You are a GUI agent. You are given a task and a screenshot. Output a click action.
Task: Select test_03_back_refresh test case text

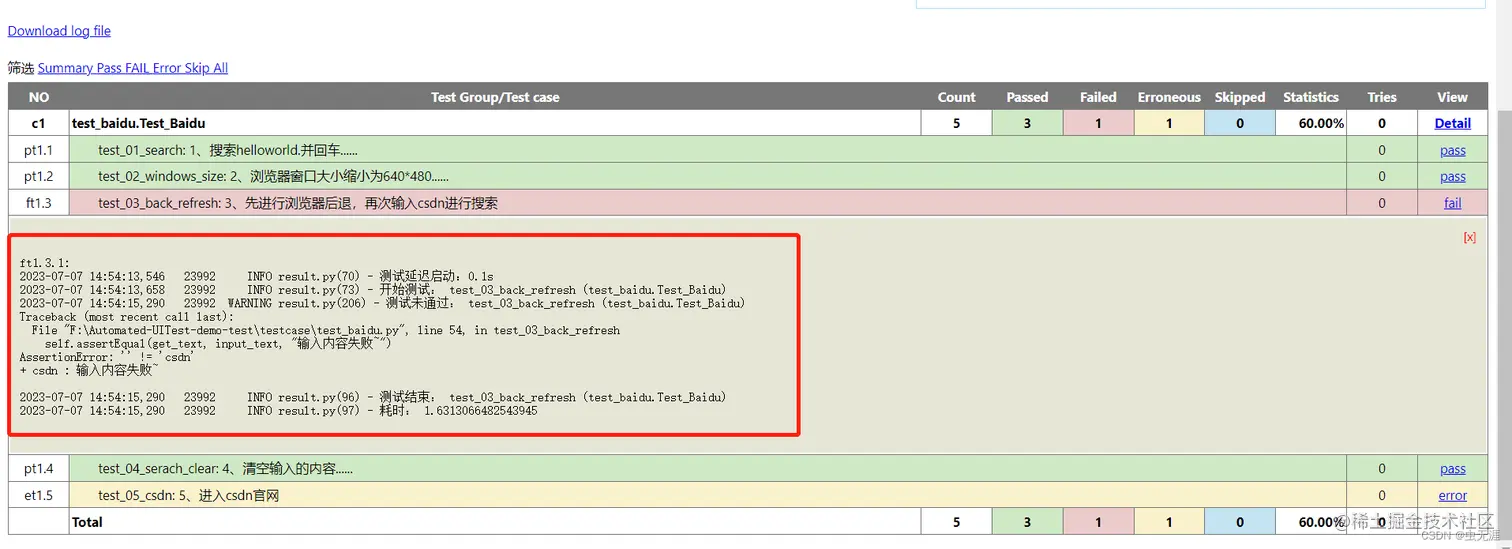pos(298,202)
